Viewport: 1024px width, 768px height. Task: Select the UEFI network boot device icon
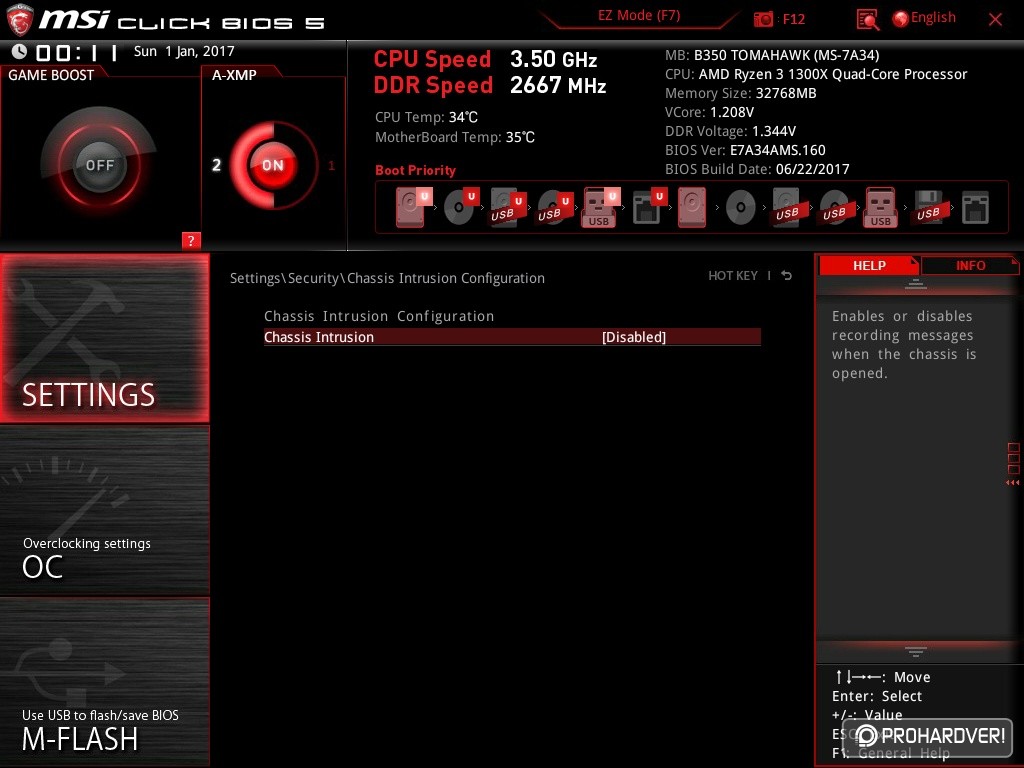(x=649, y=207)
